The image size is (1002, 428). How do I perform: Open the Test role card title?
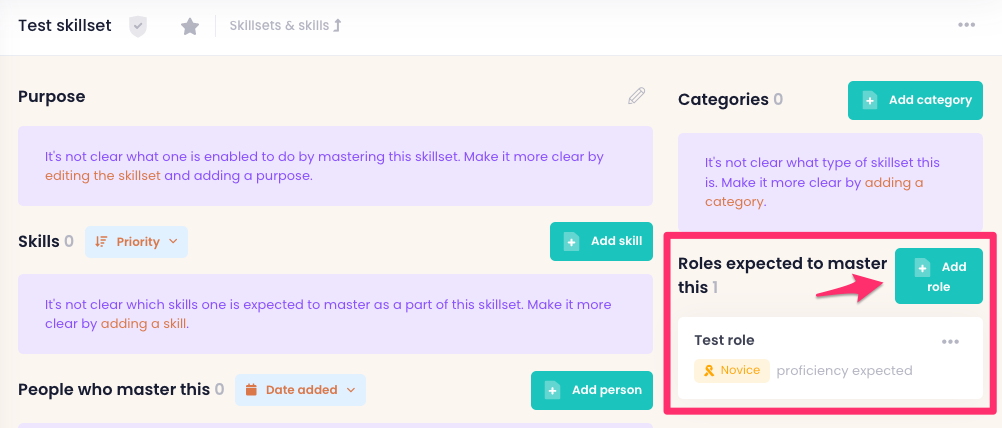[x=724, y=340]
